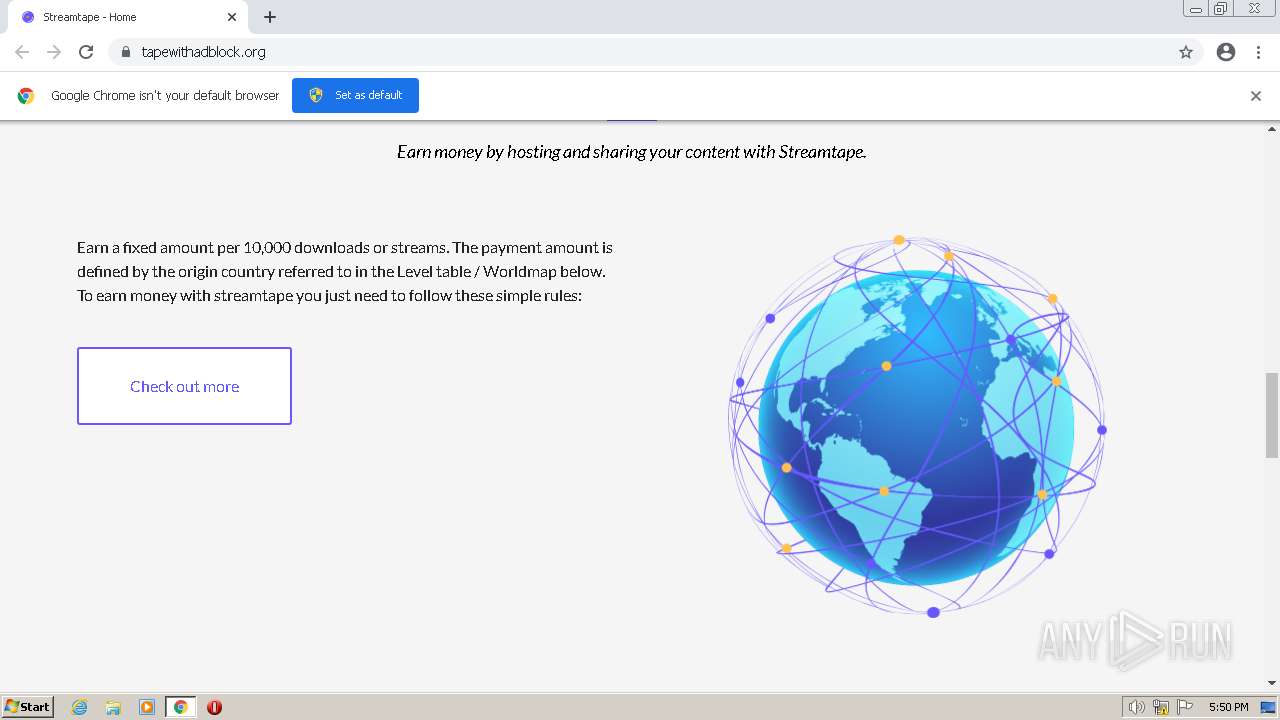
Task: Click the browser back arrow
Action: (22, 52)
